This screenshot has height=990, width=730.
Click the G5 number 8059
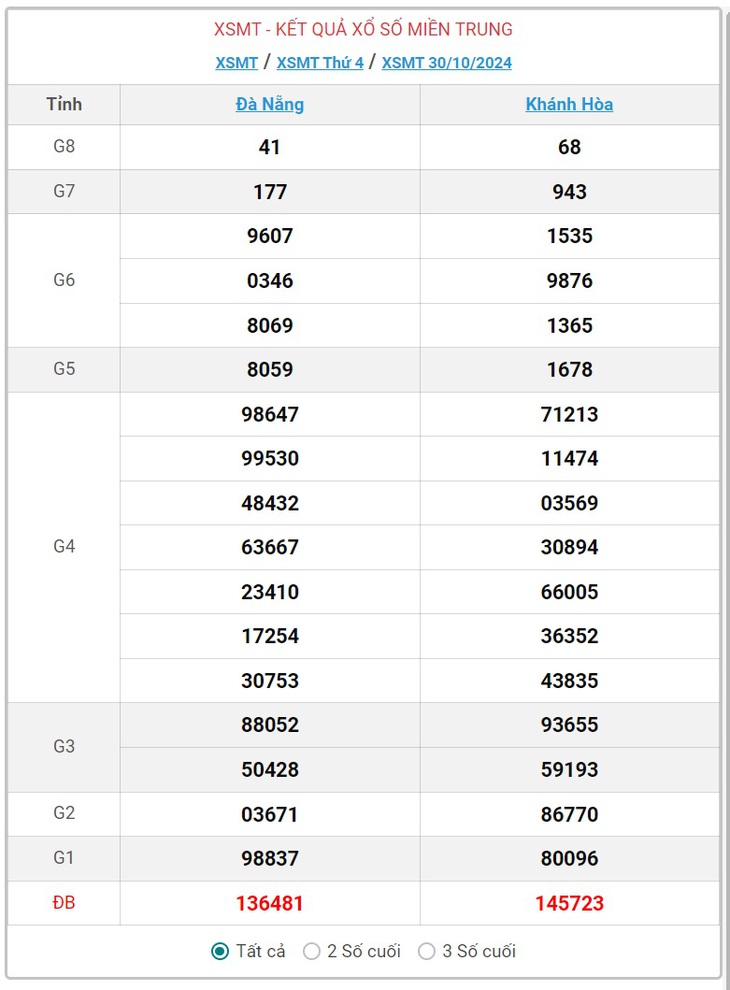(270, 369)
